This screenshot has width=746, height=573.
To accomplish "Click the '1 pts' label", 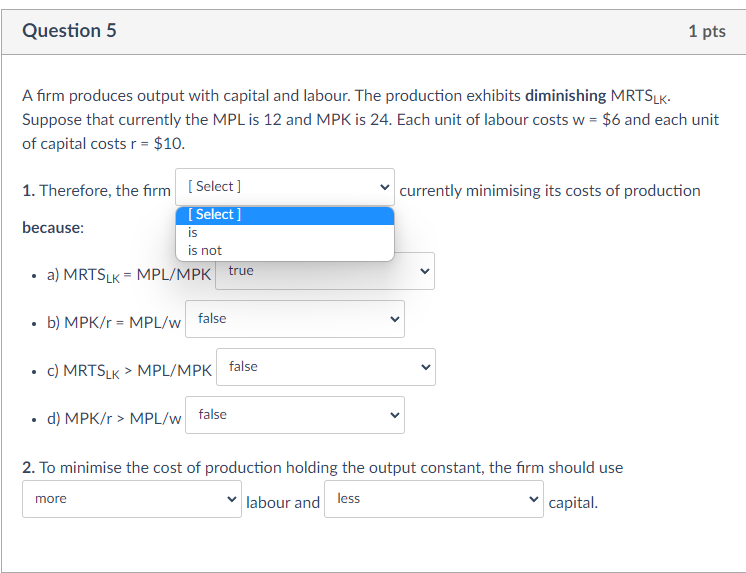I will click(707, 31).
